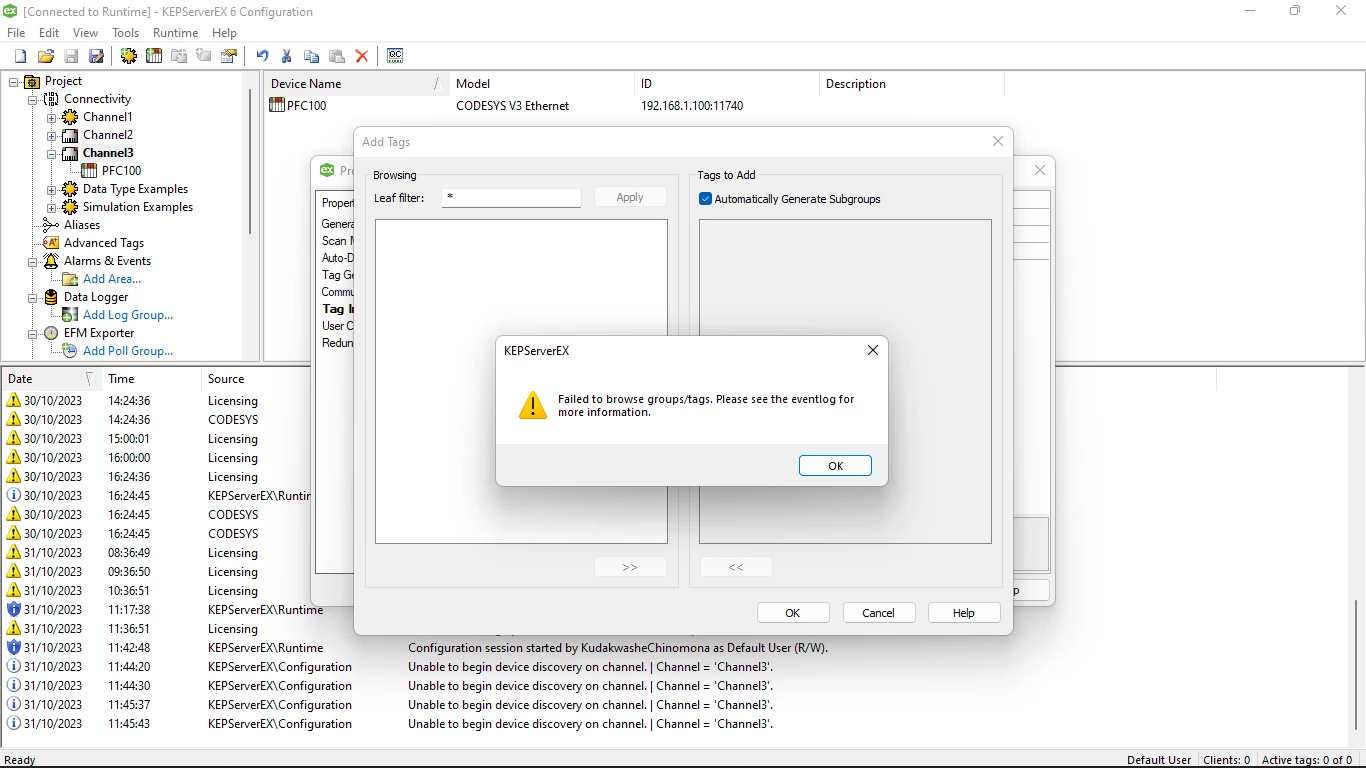This screenshot has height=768, width=1366.
Task: Expand the Channel1 node
Action: 52,118
